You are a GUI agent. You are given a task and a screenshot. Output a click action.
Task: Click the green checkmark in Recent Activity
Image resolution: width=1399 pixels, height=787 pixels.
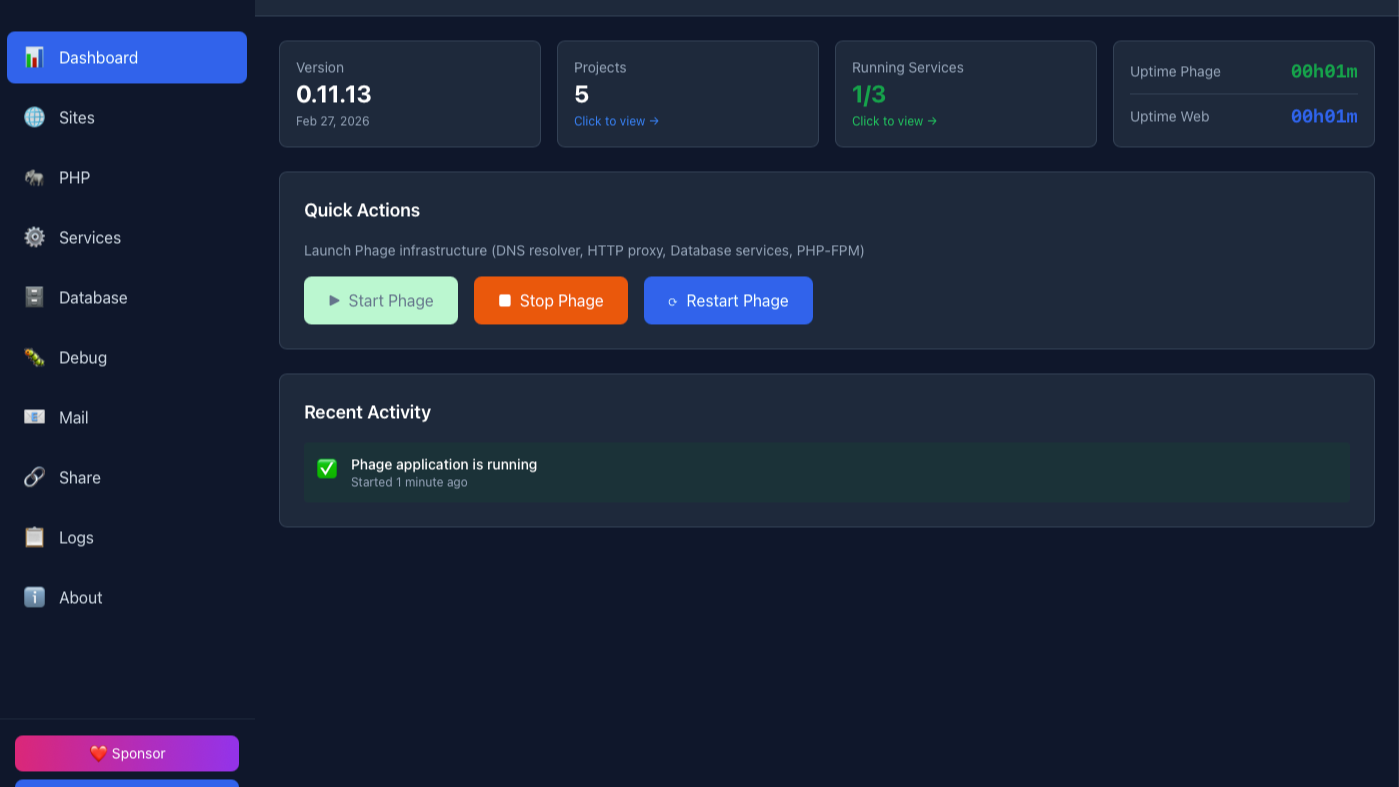327,468
